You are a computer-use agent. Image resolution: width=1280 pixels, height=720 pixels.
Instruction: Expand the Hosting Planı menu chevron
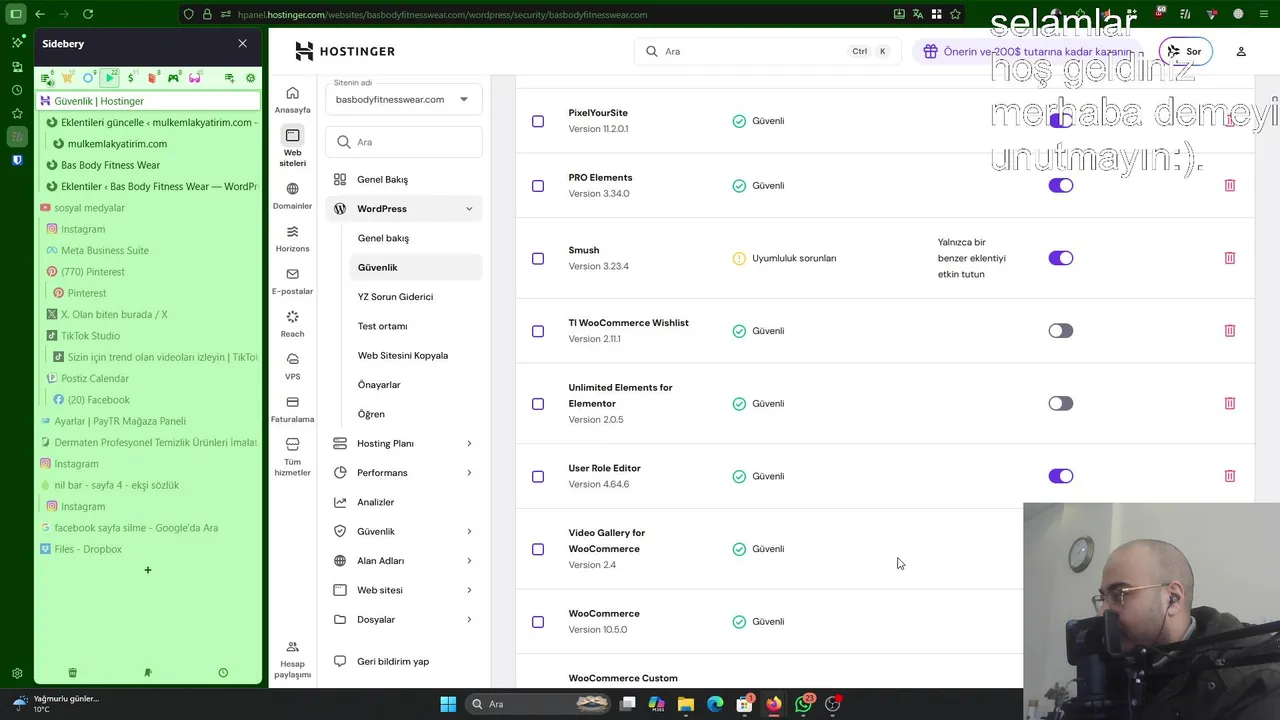(469, 444)
